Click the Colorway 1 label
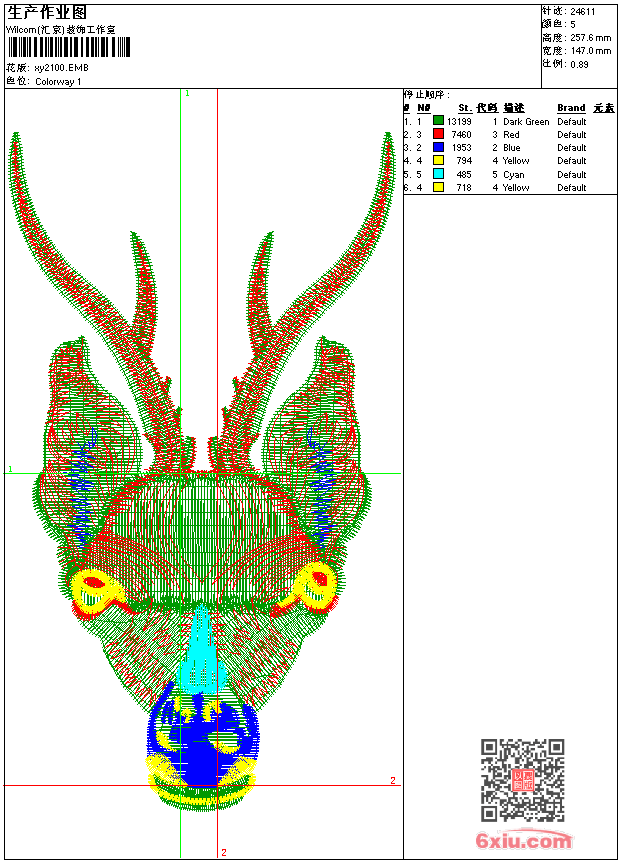This screenshot has width=620, height=860. tap(59, 82)
